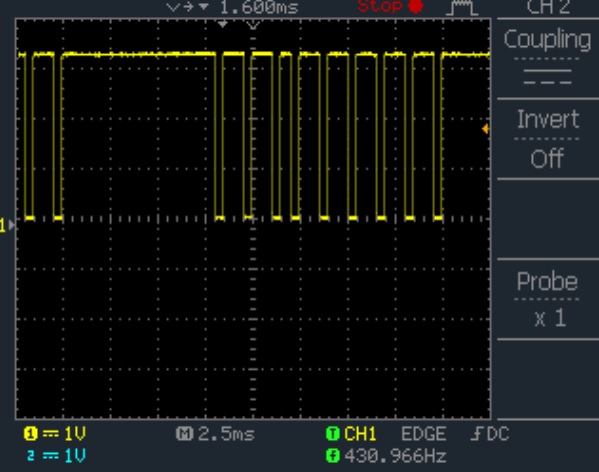599x472 pixels.
Task: Click the horizontal position arrows icon
Action: tap(188, 7)
